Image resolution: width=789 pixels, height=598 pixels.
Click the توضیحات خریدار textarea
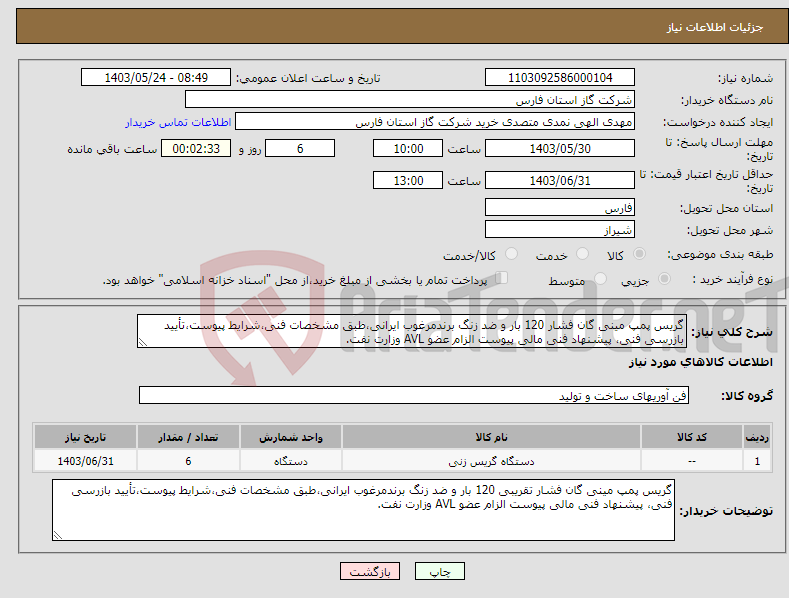[363, 510]
